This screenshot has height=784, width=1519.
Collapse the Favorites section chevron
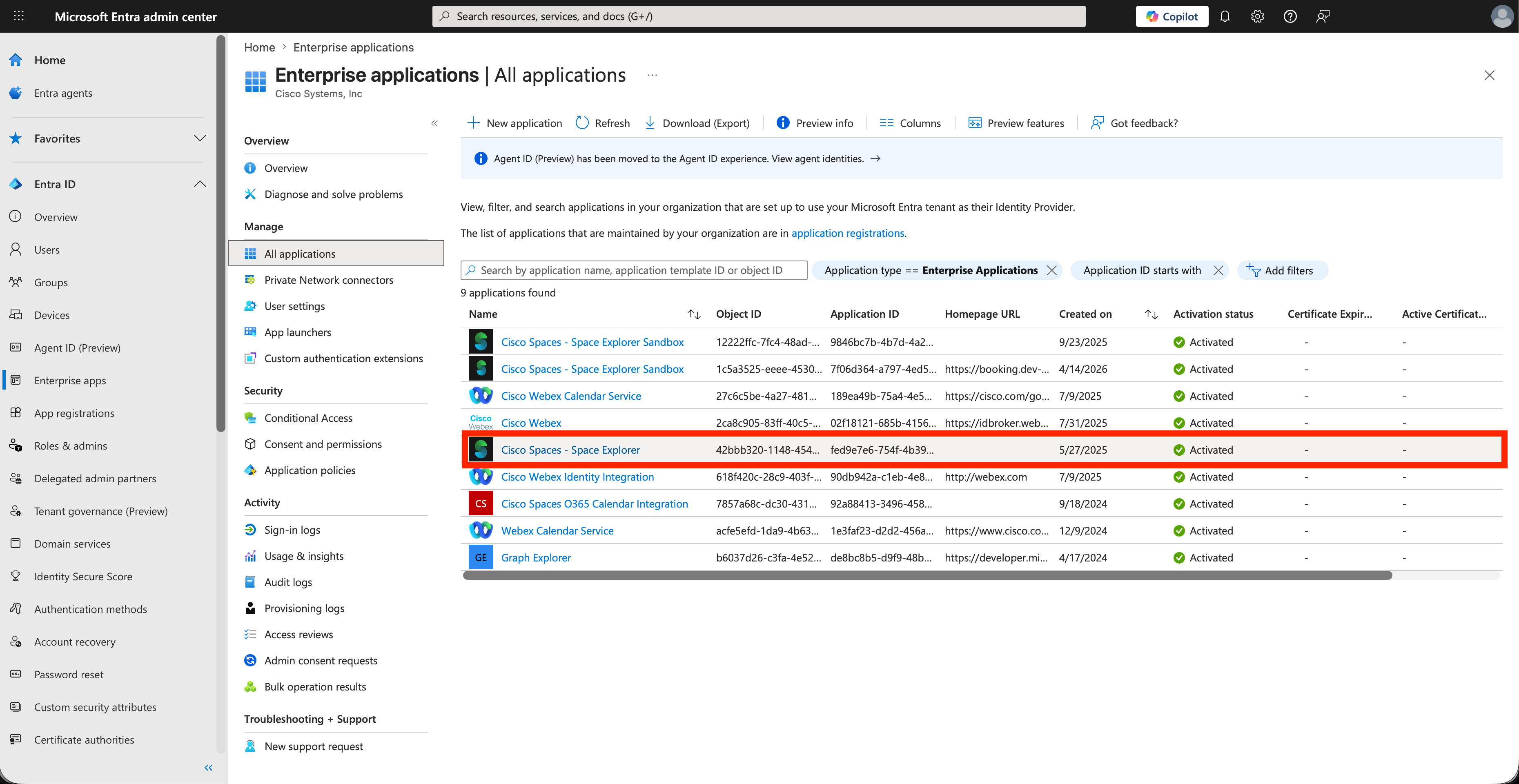200,138
